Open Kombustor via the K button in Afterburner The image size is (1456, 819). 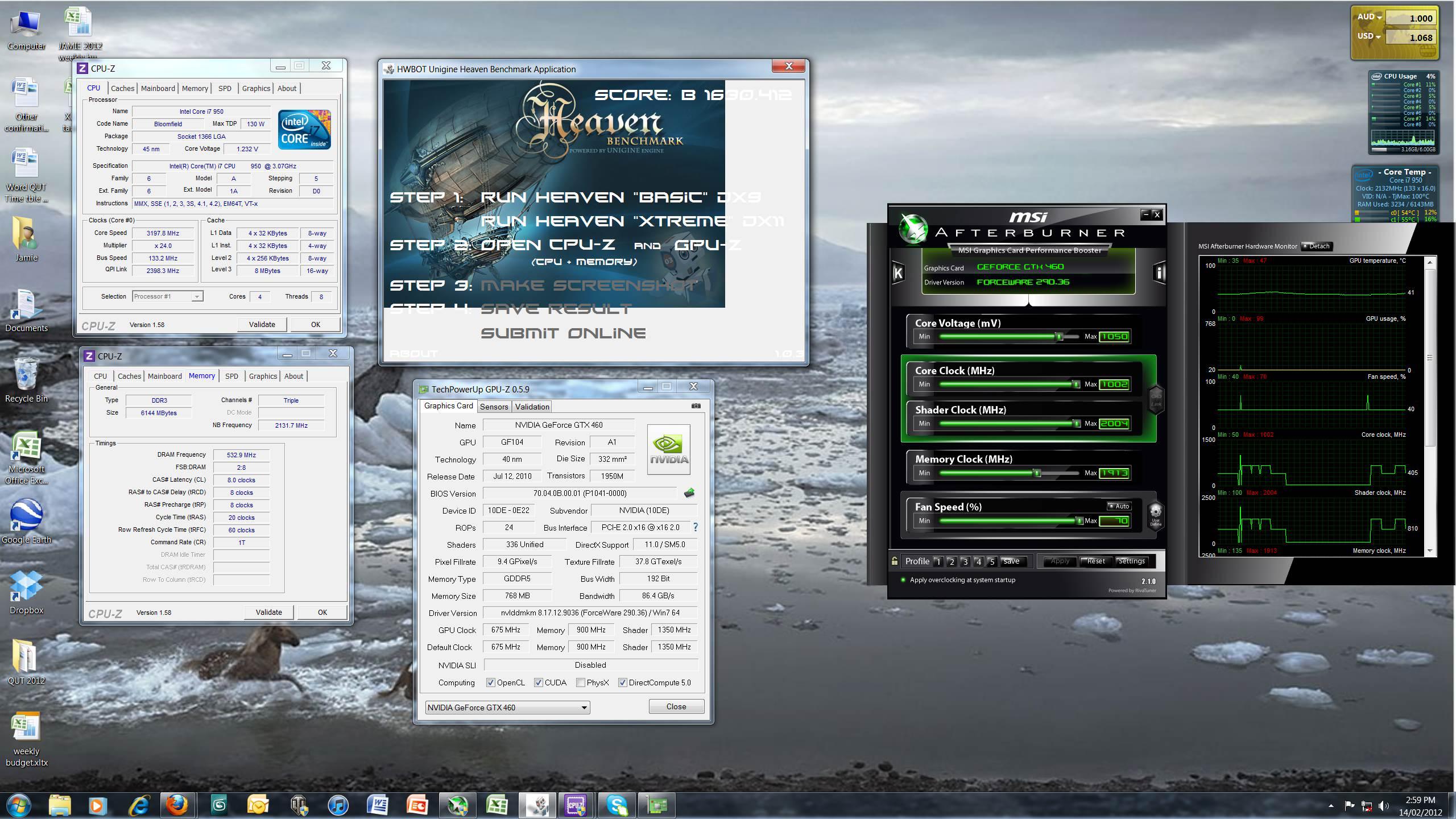pos(898,274)
